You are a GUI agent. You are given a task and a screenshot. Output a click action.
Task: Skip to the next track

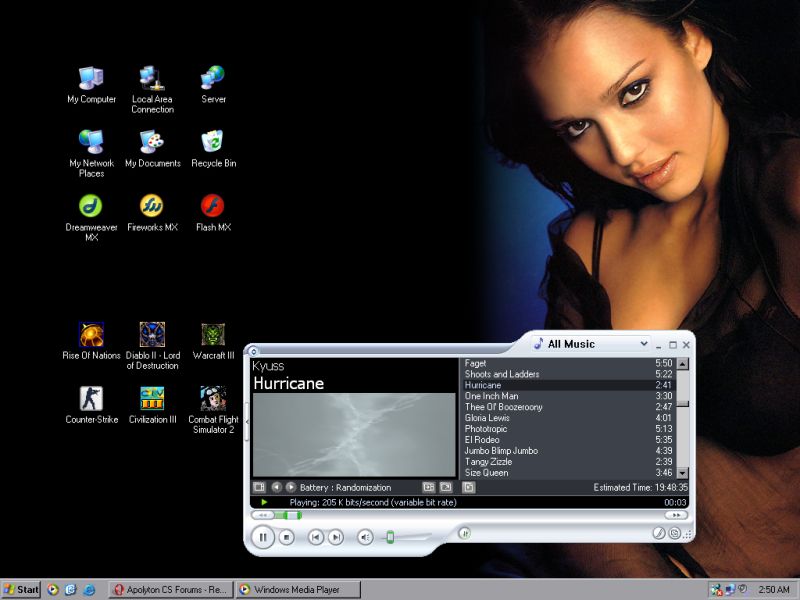click(x=336, y=537)
